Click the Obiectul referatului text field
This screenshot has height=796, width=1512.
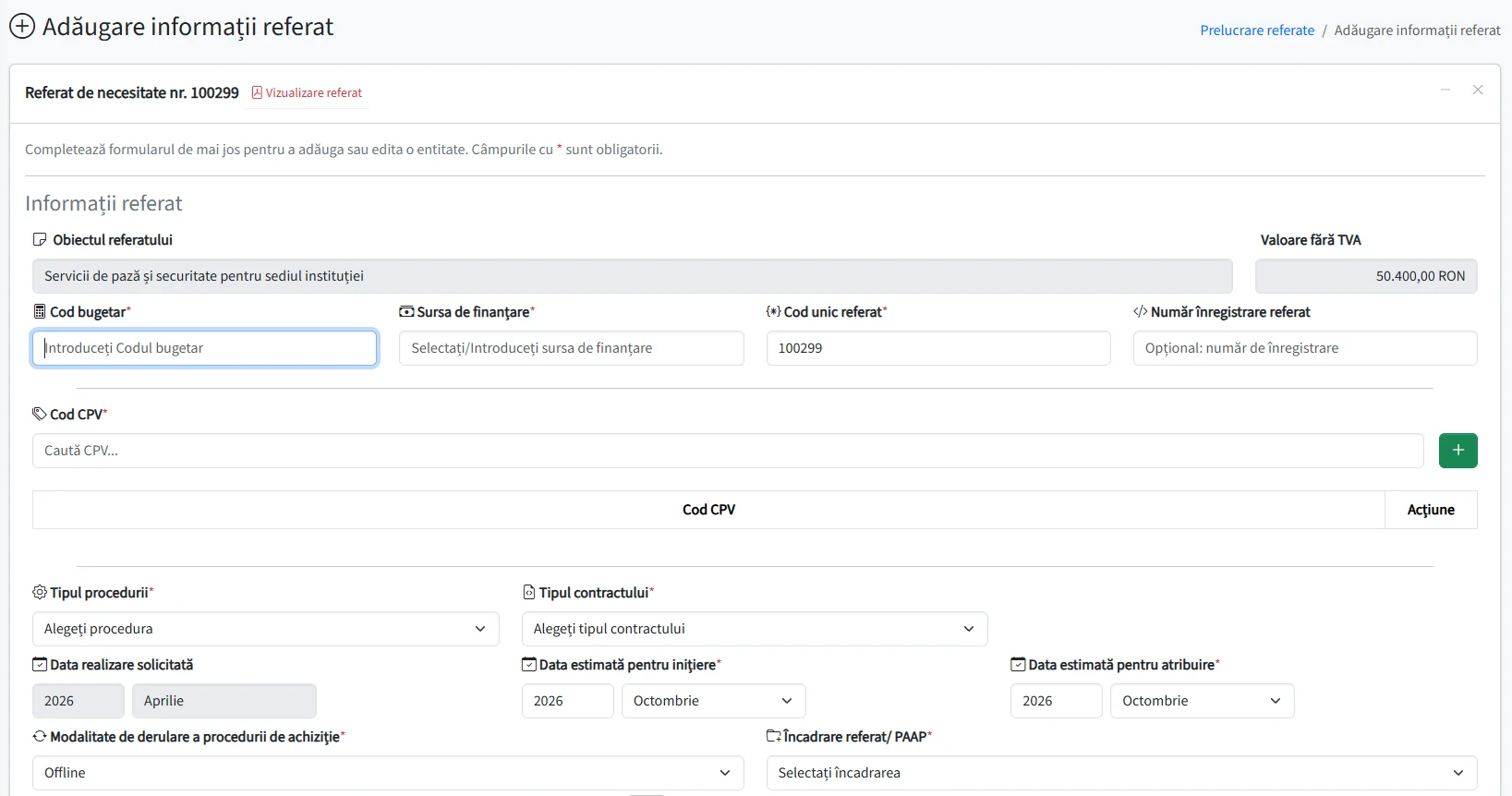pos(633,276)
